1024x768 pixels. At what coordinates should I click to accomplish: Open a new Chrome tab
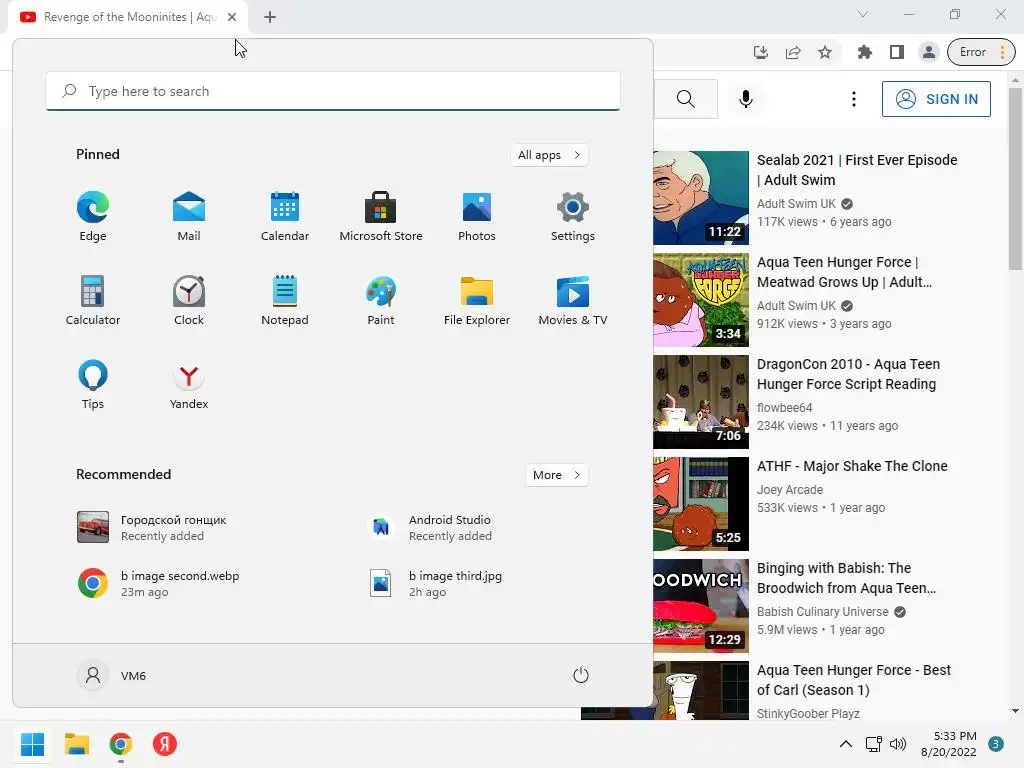(x=270, y=17)
